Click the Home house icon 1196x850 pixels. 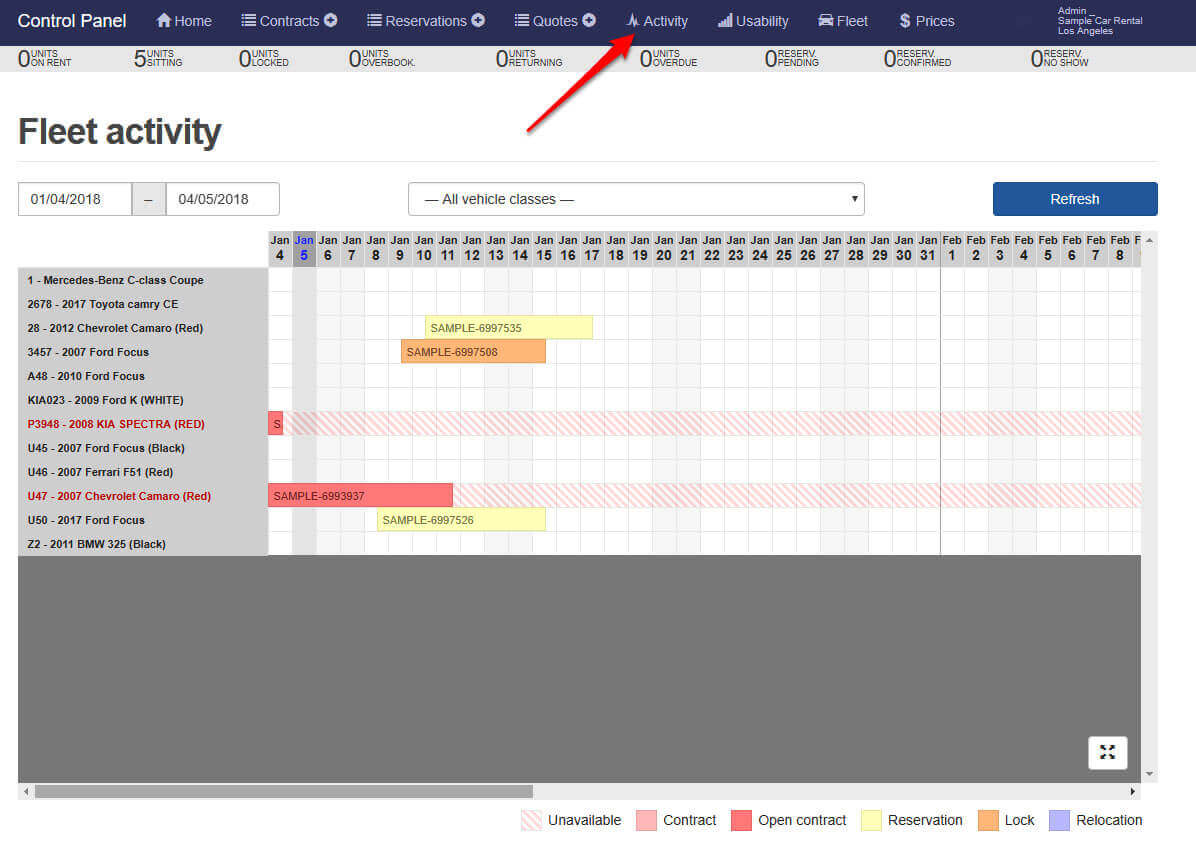(x=164, y=21)
